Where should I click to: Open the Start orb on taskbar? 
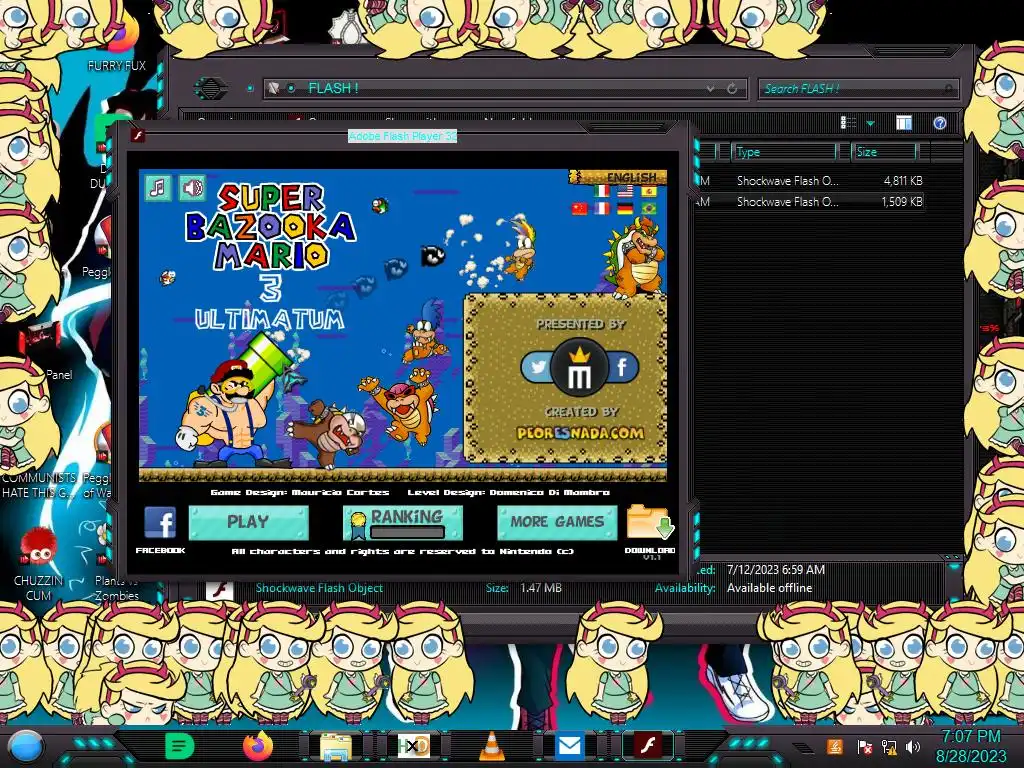coord(26,746)
